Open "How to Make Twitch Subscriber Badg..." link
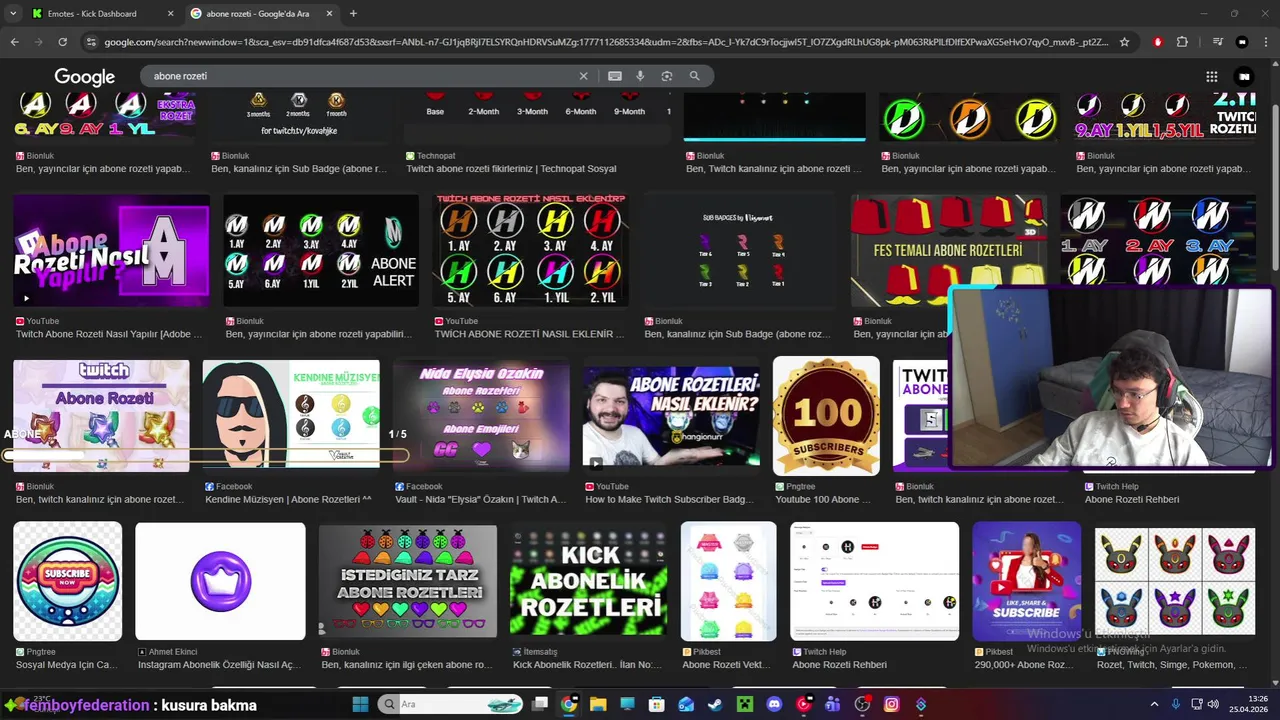 click(x=669, y=499)
